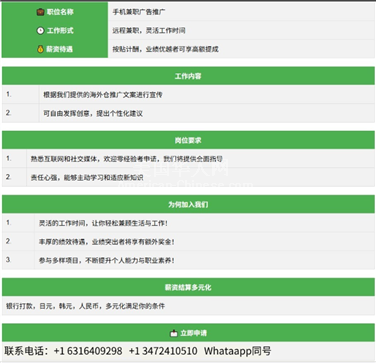Click phone number +1 6316409298
This screenshot has height=363, width=376.
(x=88, y=351)
